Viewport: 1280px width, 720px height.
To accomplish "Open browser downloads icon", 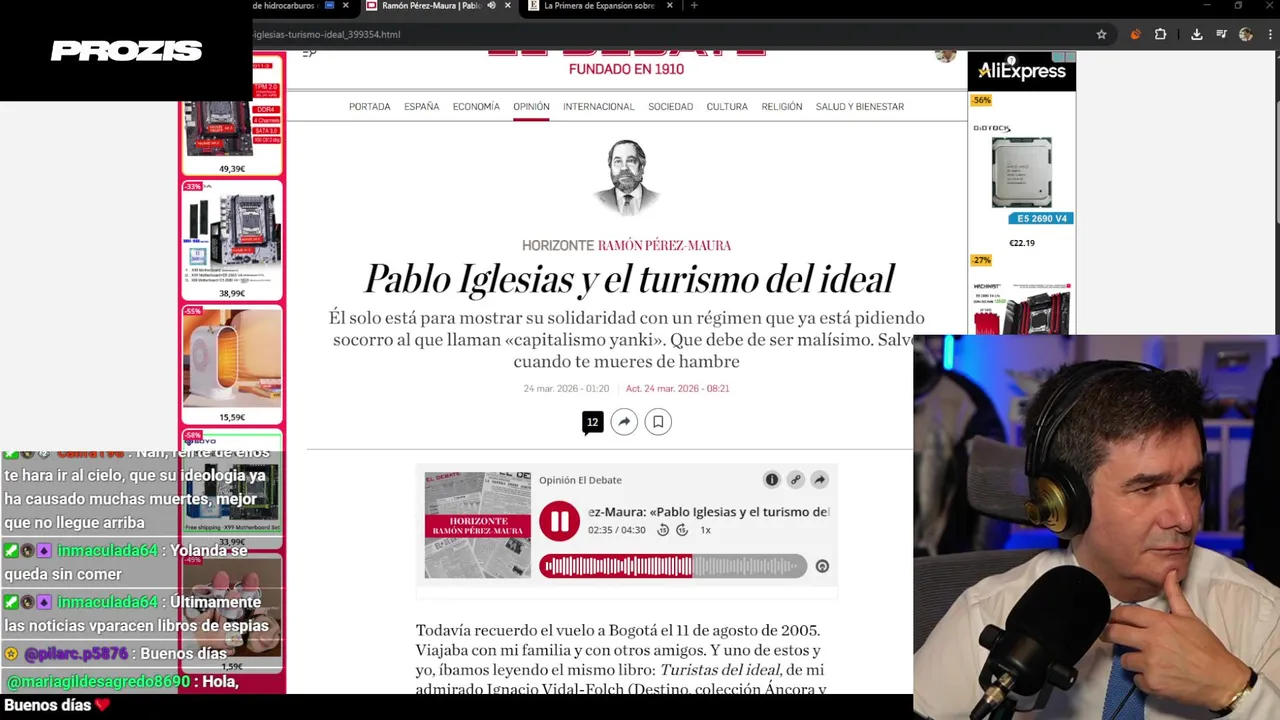I will (1196, 34).
